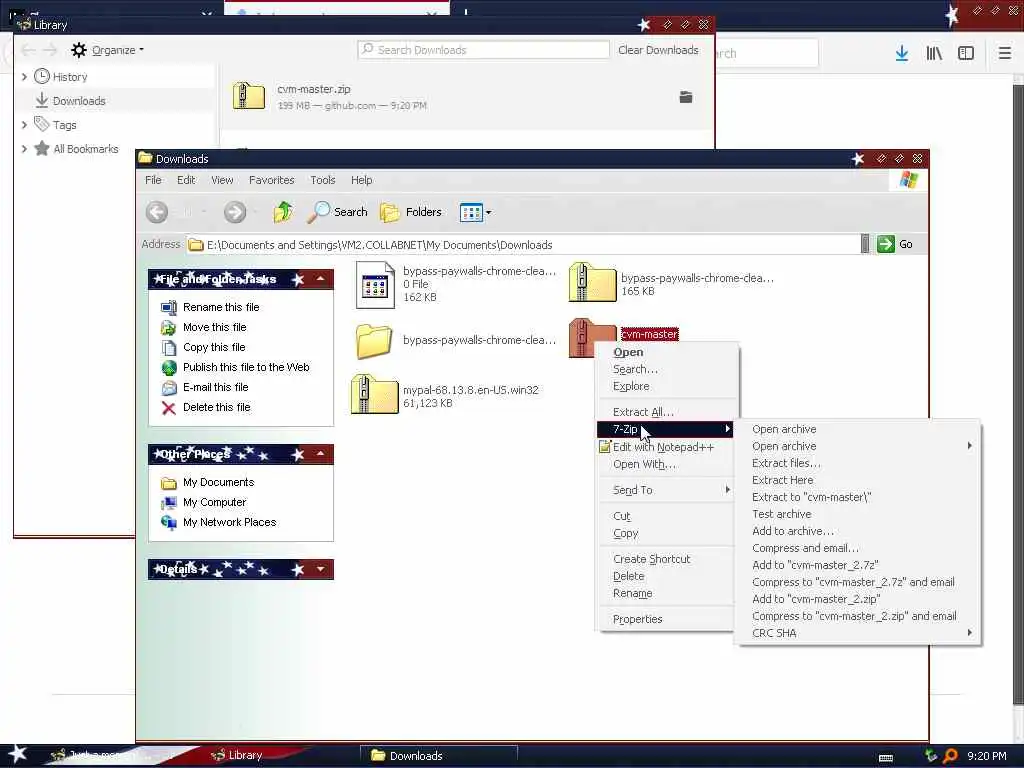Choose Extract Here in 7-Zip submenu
1024x768 pixels.
click(x=782, y=480)
